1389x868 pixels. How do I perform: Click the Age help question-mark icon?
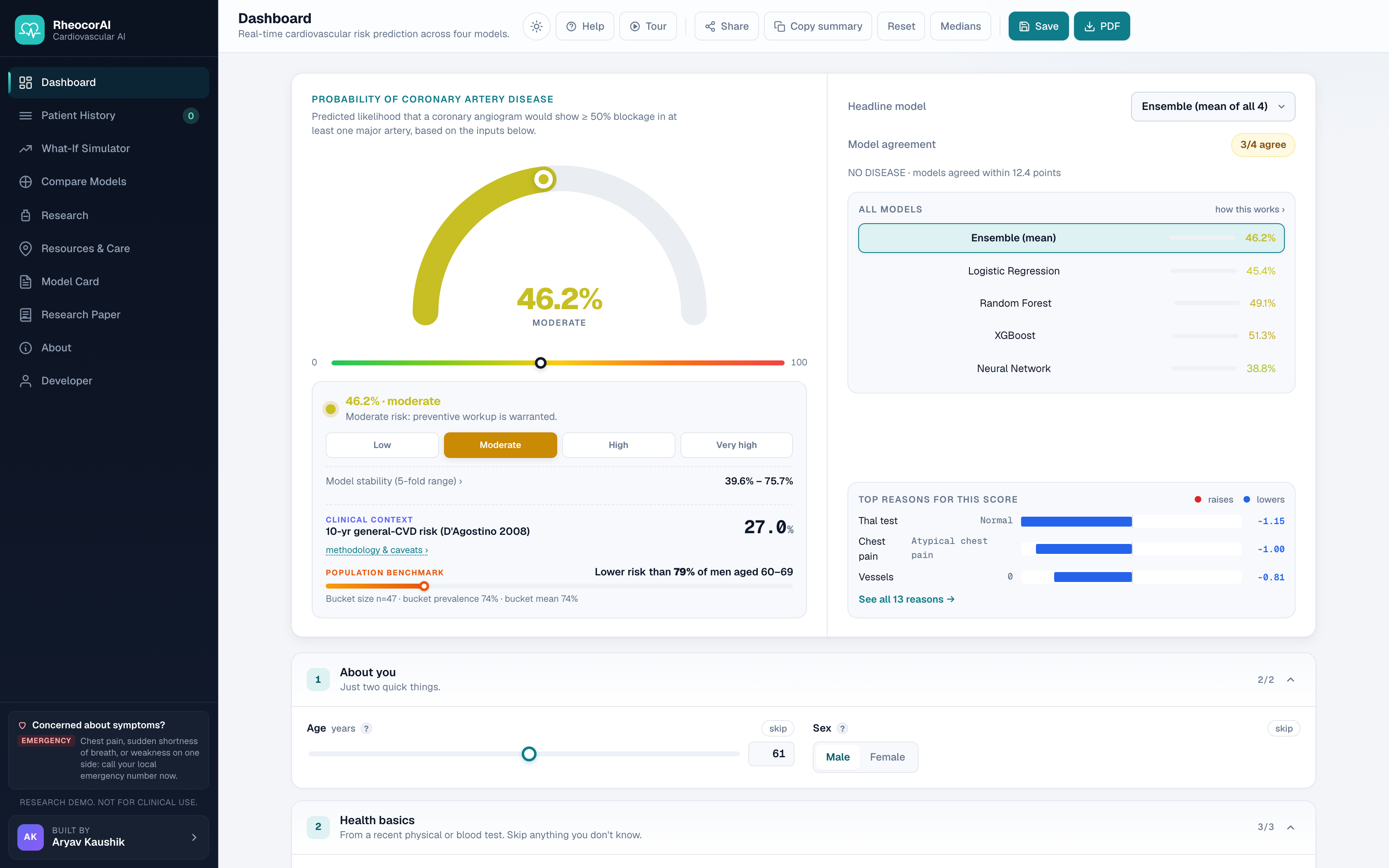tap(366, 728)
